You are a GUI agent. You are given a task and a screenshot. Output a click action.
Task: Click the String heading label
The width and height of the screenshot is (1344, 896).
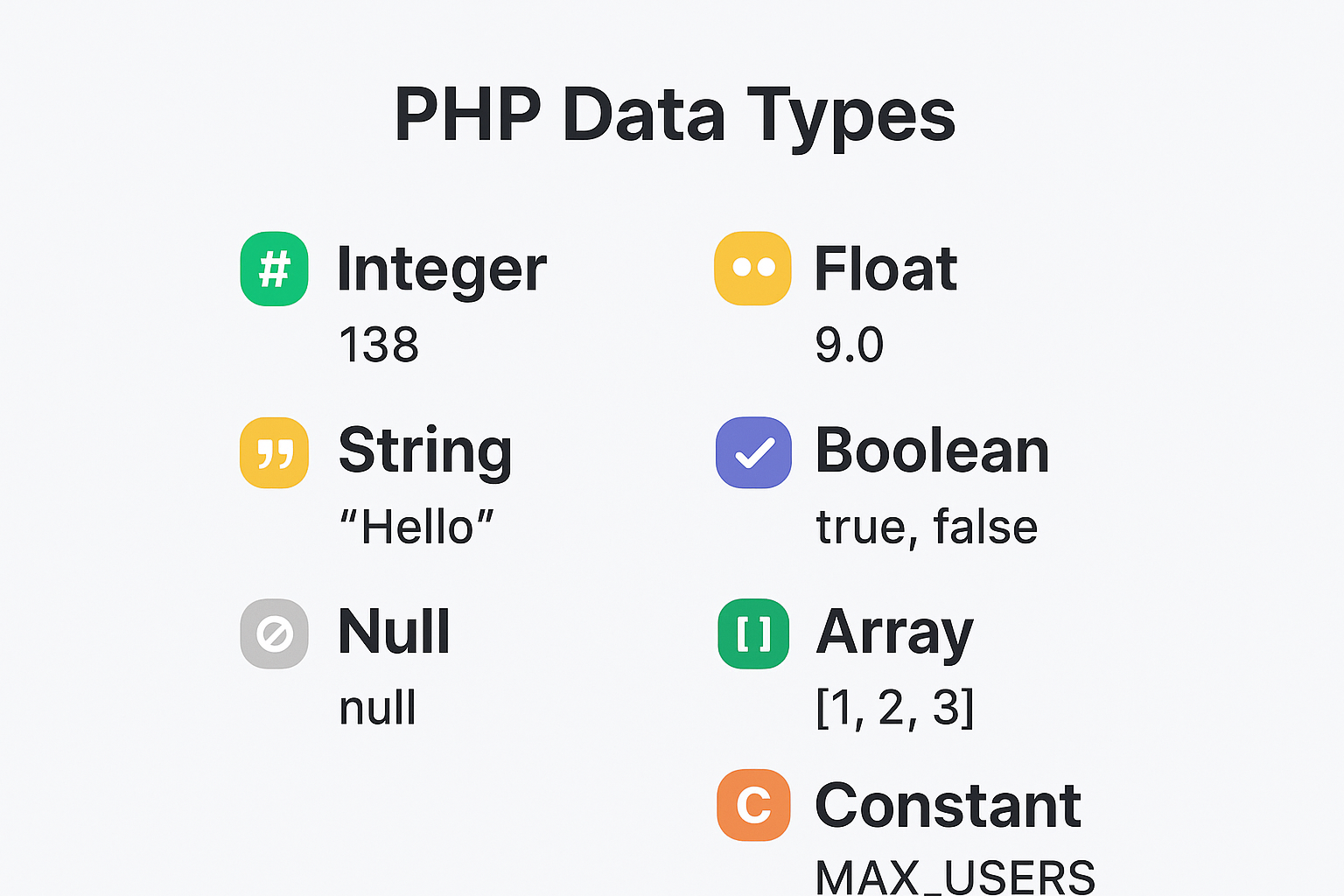pos(425,451)
